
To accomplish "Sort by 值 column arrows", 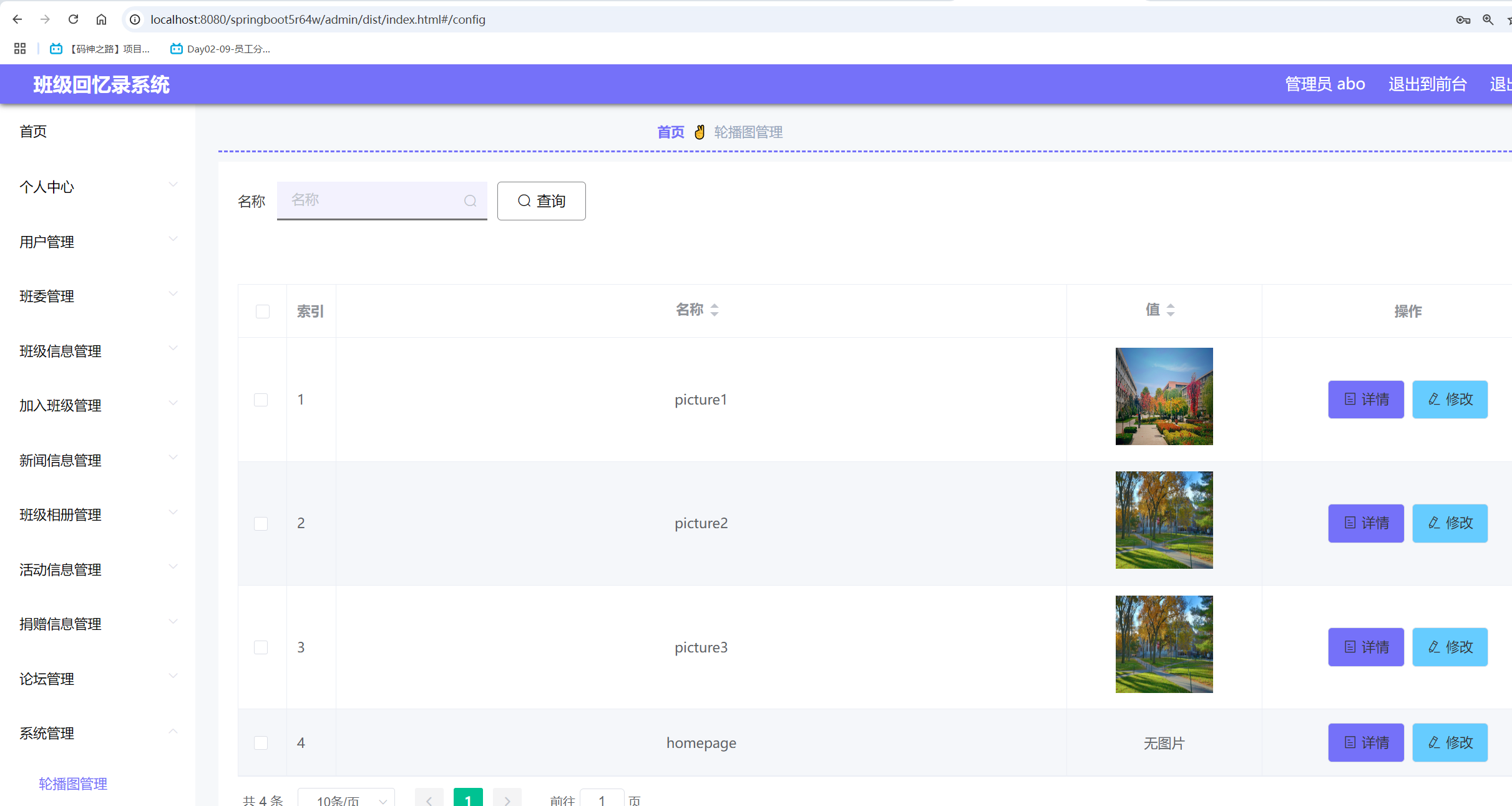I will coord(1171,310).
